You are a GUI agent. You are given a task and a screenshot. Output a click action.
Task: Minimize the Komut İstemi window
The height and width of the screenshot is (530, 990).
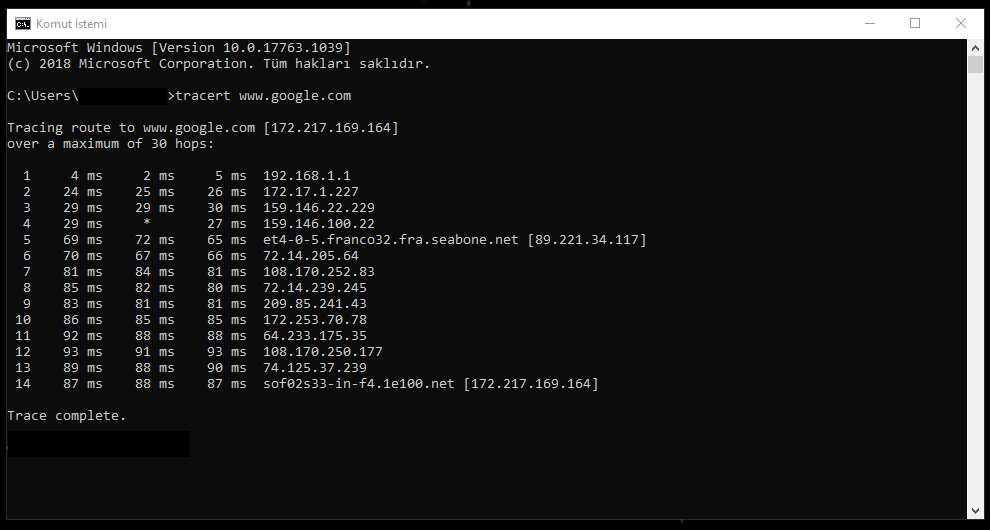870,23
